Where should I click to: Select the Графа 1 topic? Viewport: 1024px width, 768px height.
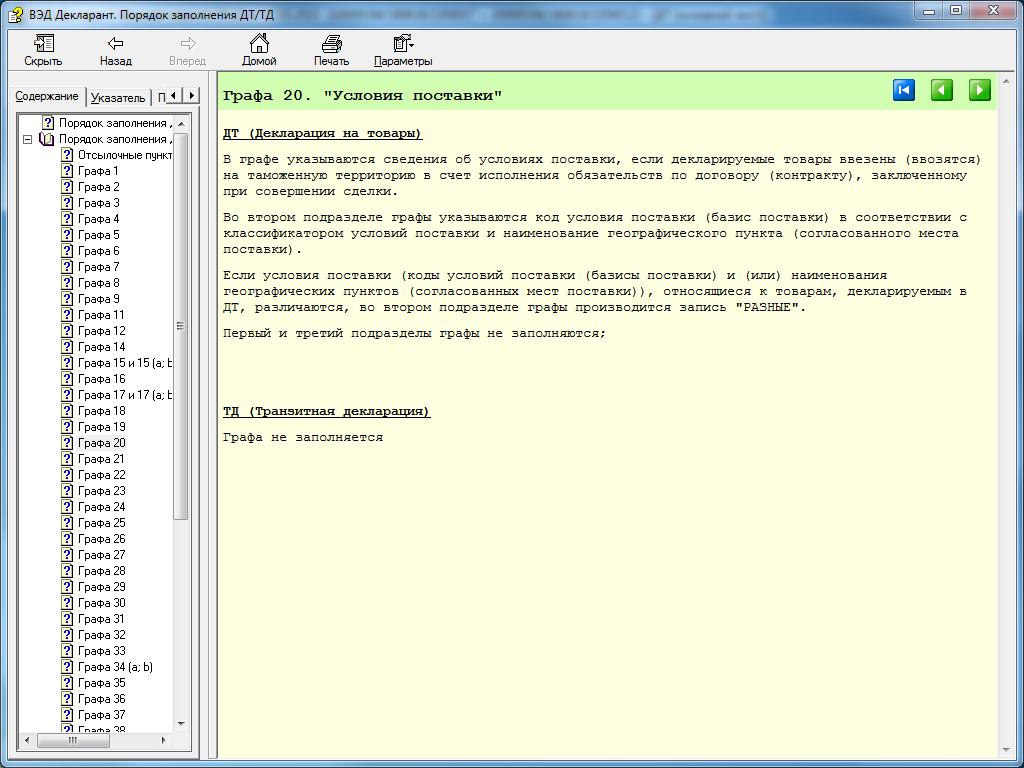(x=98, y=171)
